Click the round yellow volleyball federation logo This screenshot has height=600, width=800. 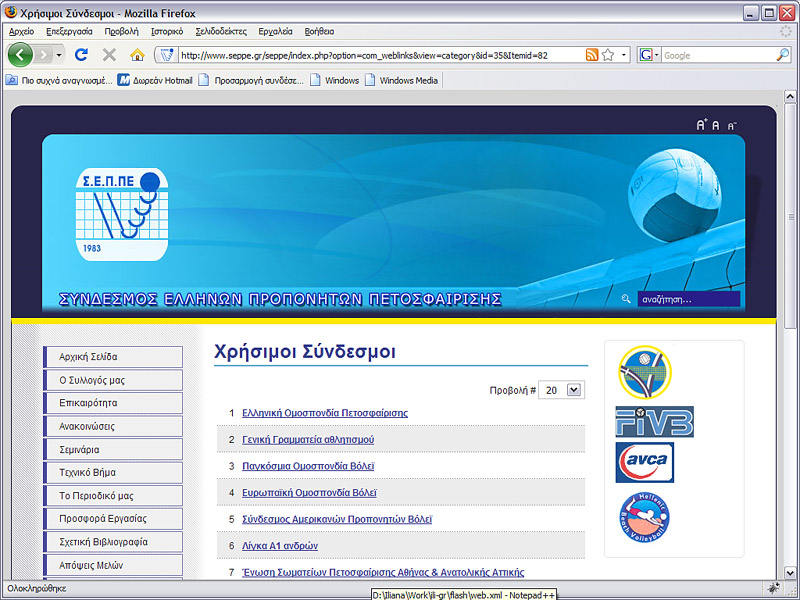[x=645, y=372]
